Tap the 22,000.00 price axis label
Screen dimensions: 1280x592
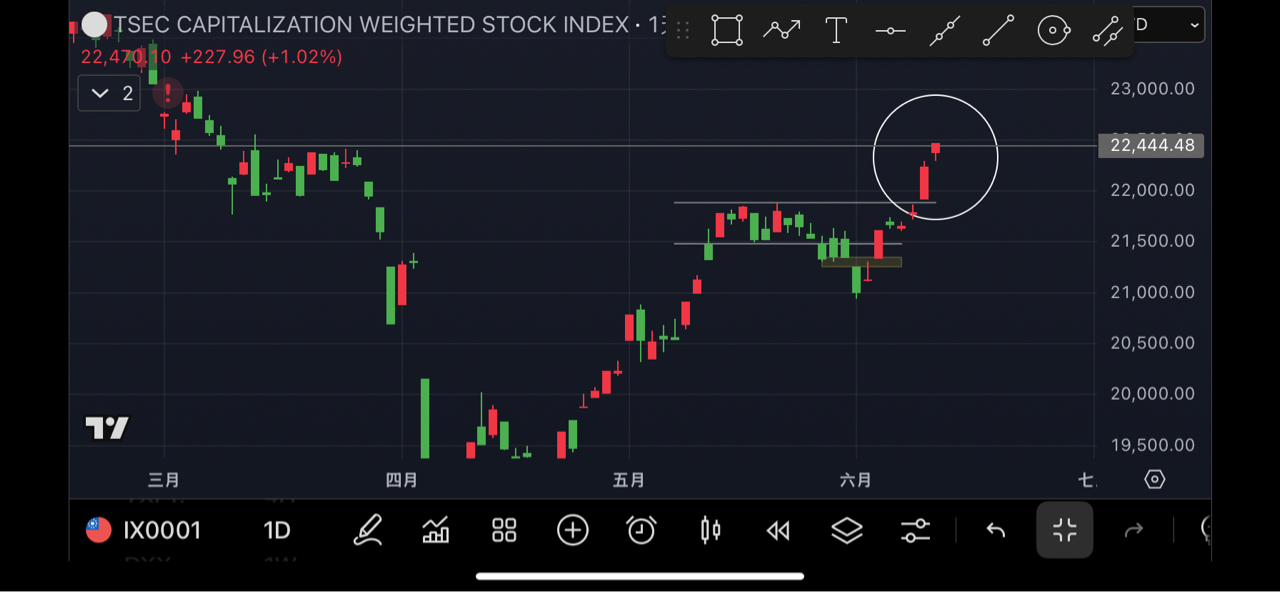pos(1153,190)
